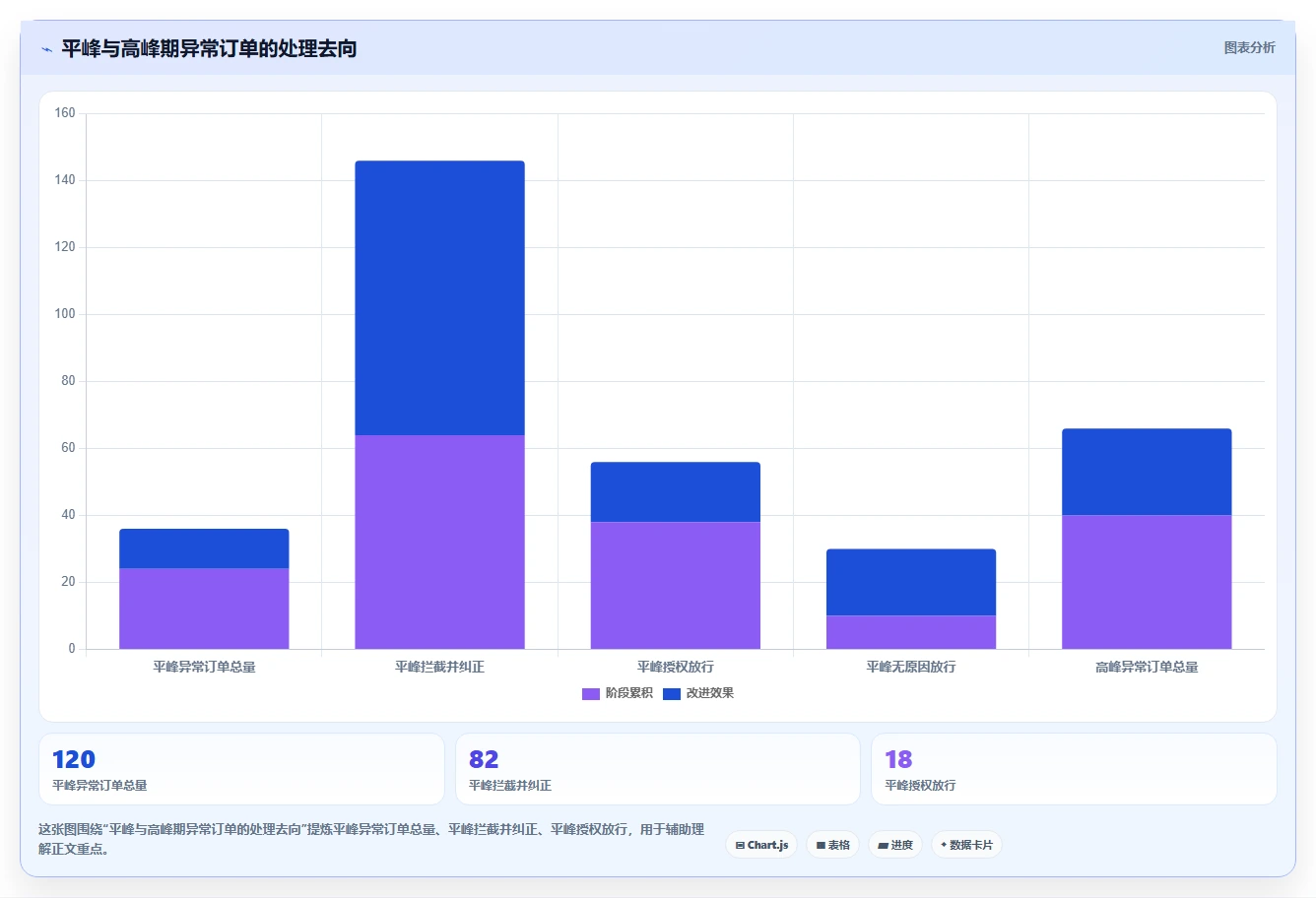Screen dimensions: 1316x898
Task: Click the x-axis label 平峰授权放行
Action: click(x=675, y=667)
